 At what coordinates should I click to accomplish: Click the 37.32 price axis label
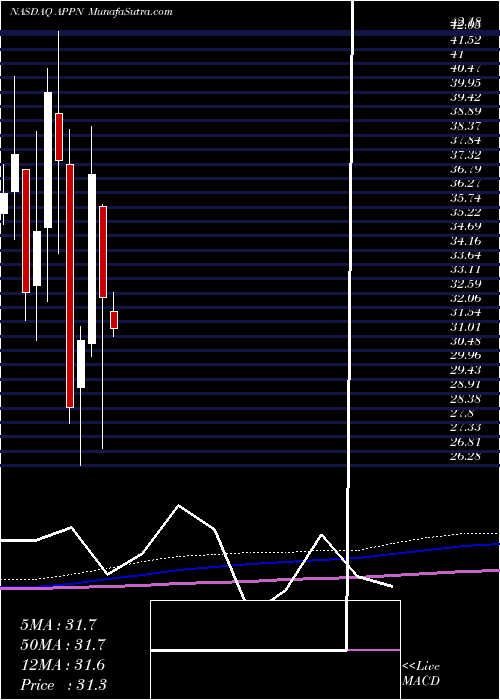[467, 155]
